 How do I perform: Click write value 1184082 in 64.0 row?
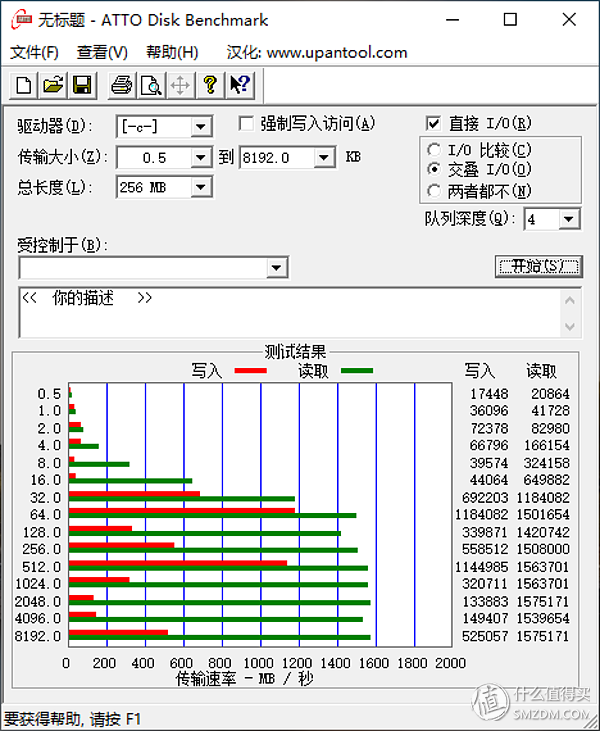point(482,515)
